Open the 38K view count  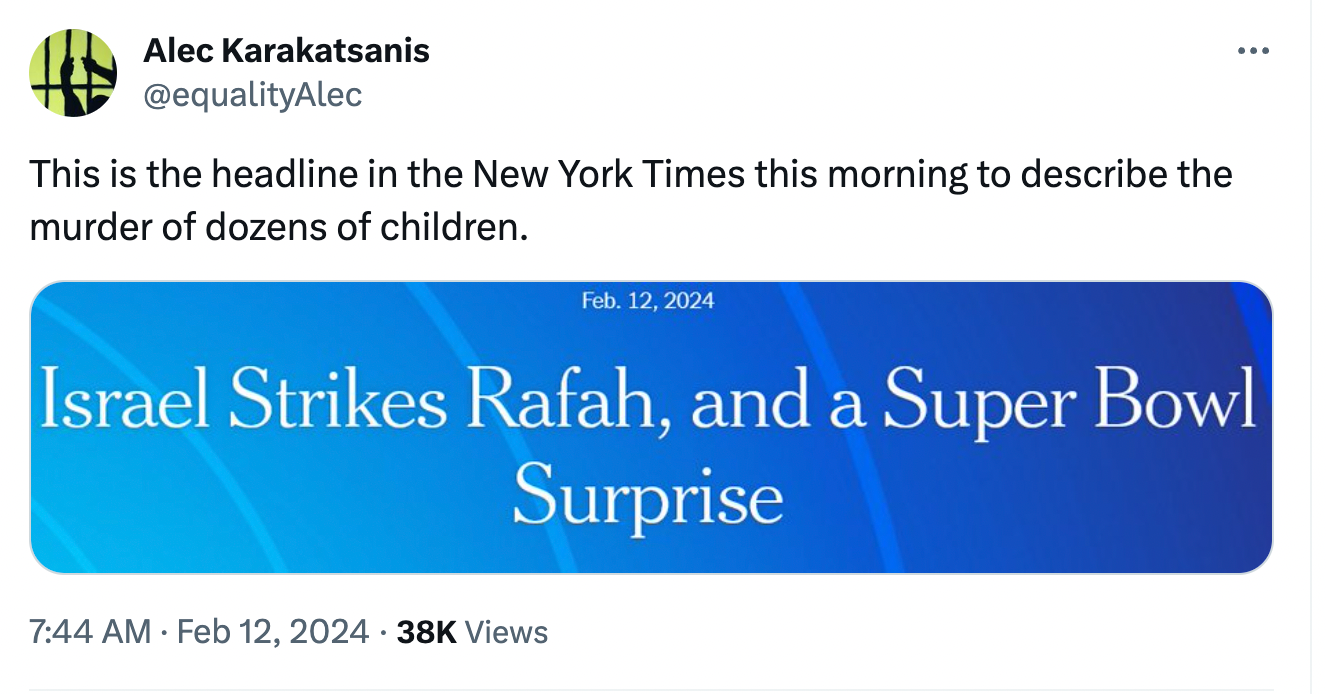[426, 631]
